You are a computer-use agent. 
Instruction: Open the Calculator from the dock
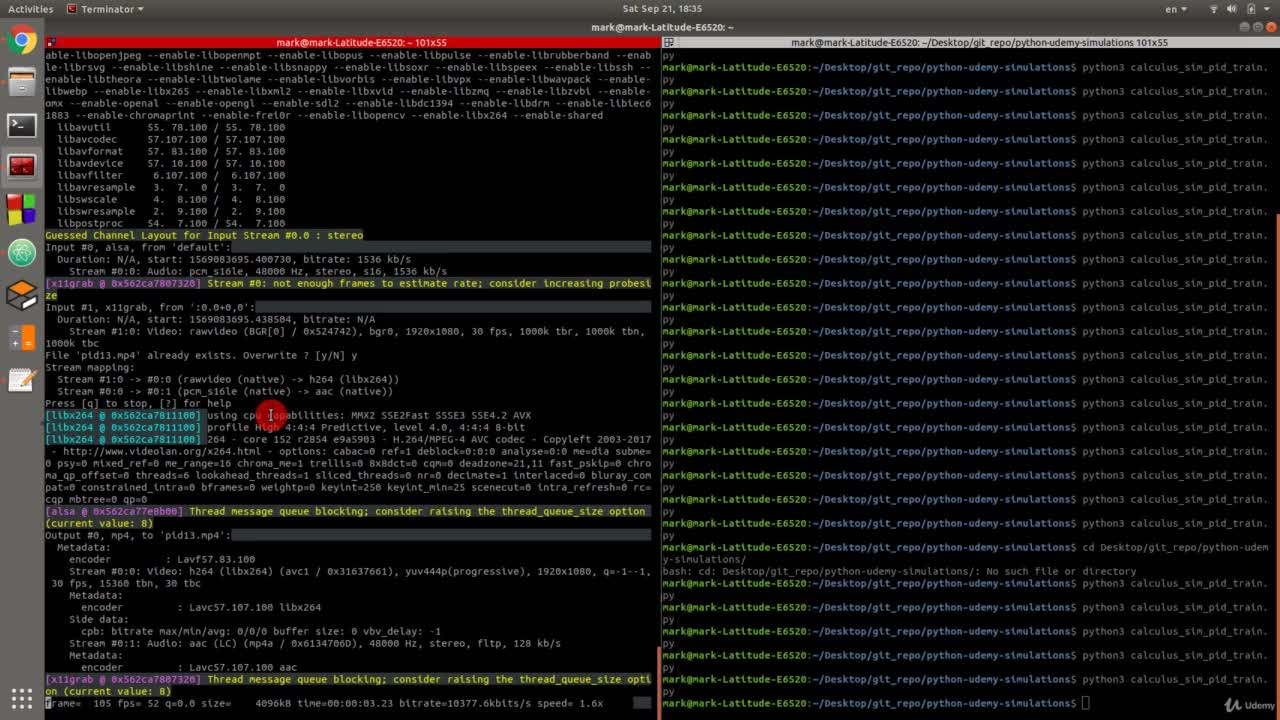[22, 337]
